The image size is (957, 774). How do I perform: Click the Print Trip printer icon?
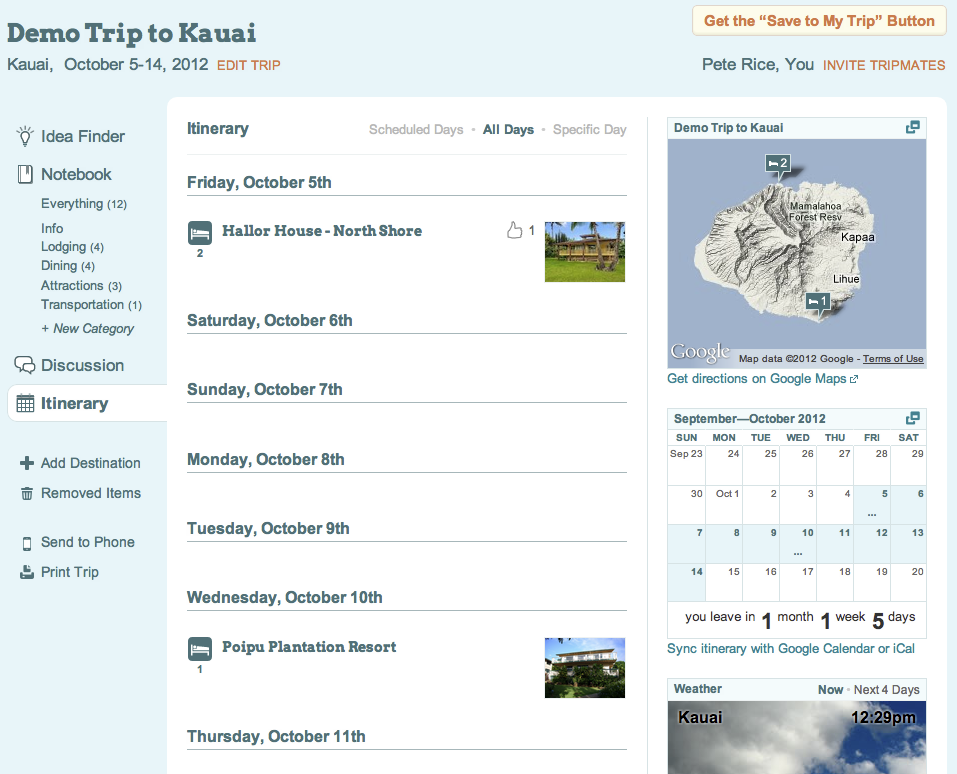27,573
